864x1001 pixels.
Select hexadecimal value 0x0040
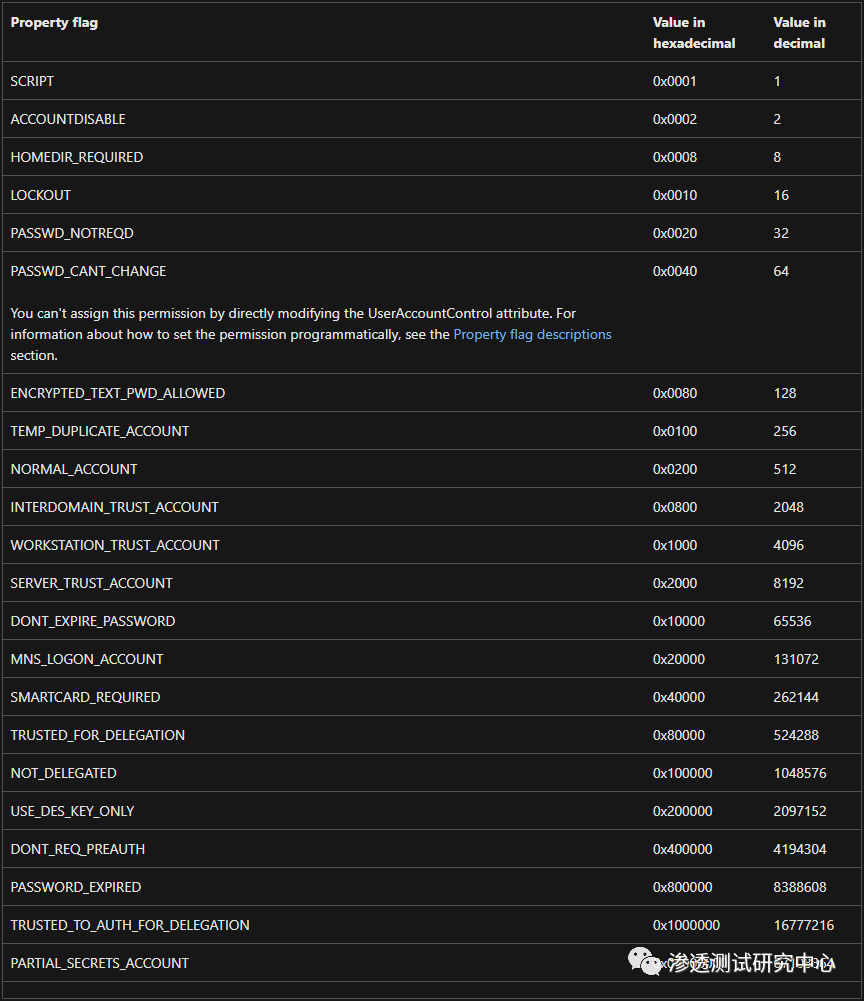[x=674, y=271]
